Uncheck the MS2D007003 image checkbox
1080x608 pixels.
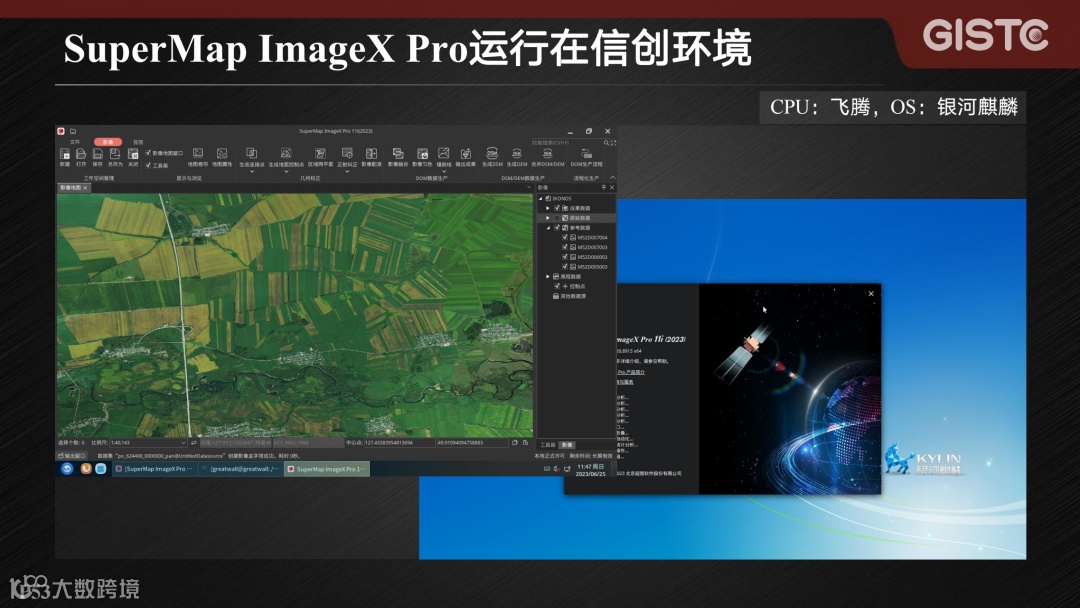[565, 247]
